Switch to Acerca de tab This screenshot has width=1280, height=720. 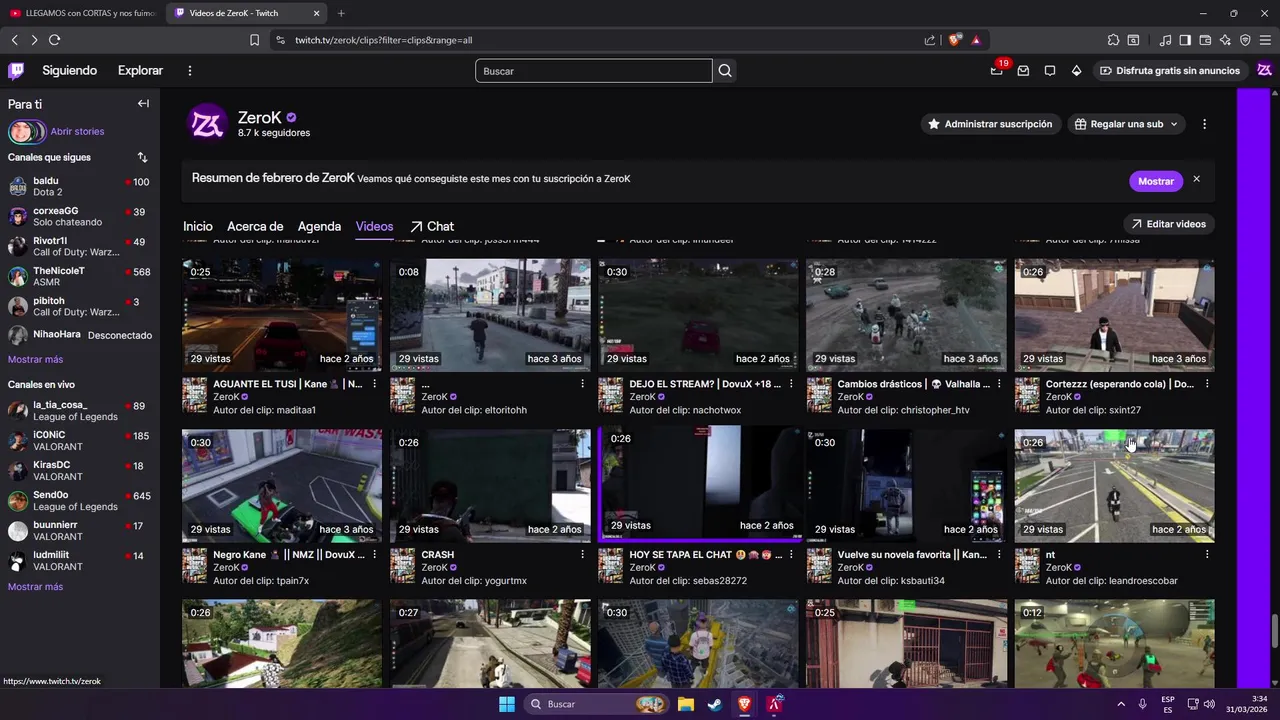255,227
